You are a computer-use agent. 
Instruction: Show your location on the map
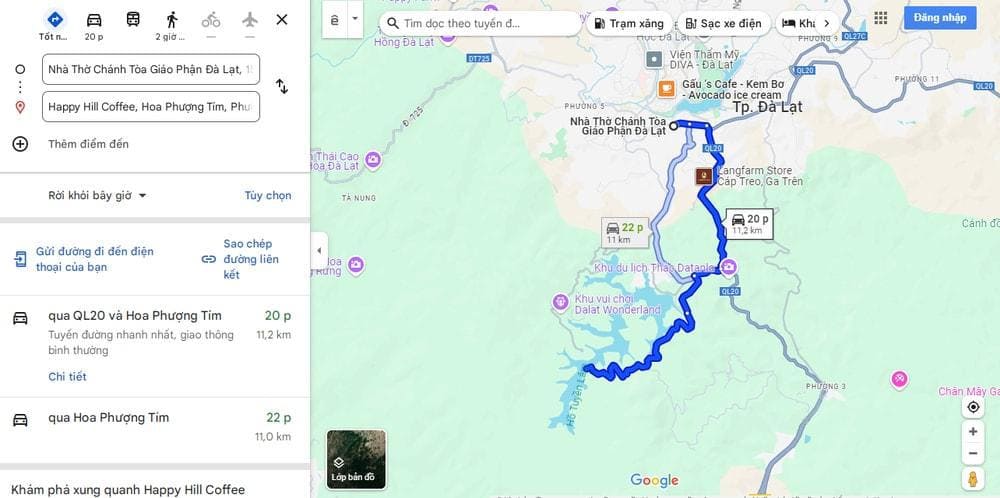973,407
